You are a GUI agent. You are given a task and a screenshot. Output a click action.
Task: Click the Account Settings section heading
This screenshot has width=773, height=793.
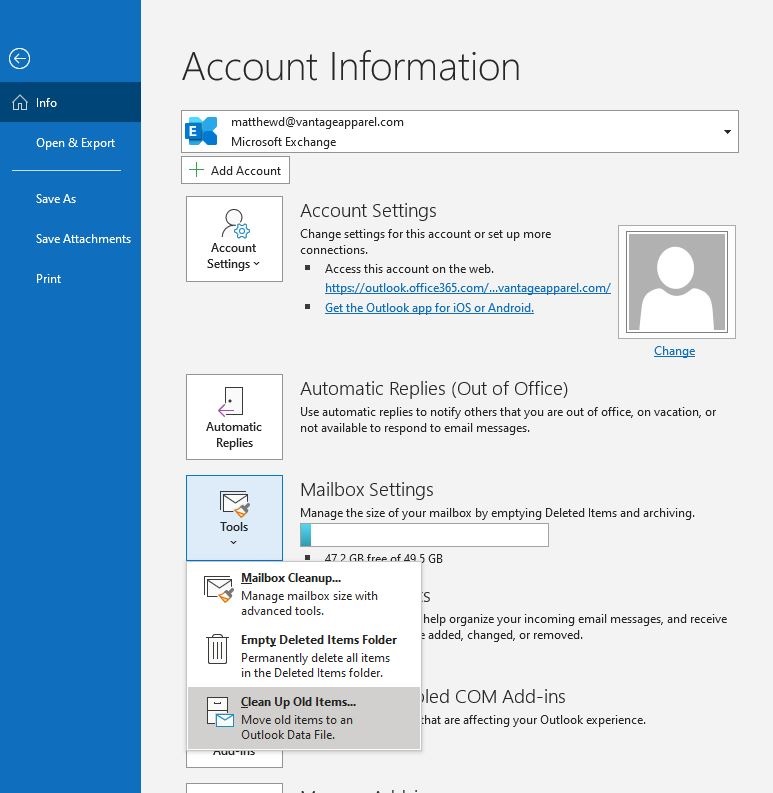(x=368, y=210)
